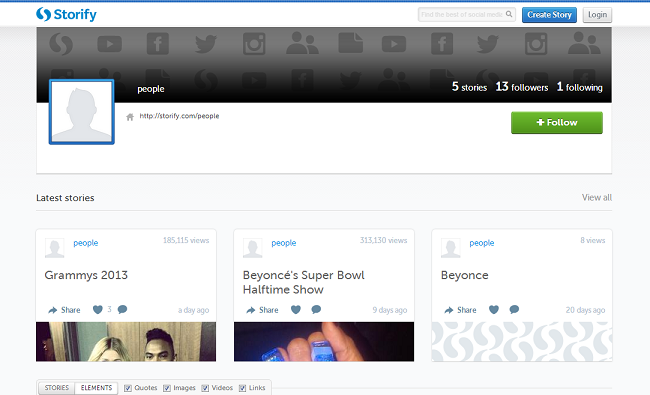Screen dimensions: 650x395
Task: Open people link on Super Bowl card
Action: (x=284, y=243)
